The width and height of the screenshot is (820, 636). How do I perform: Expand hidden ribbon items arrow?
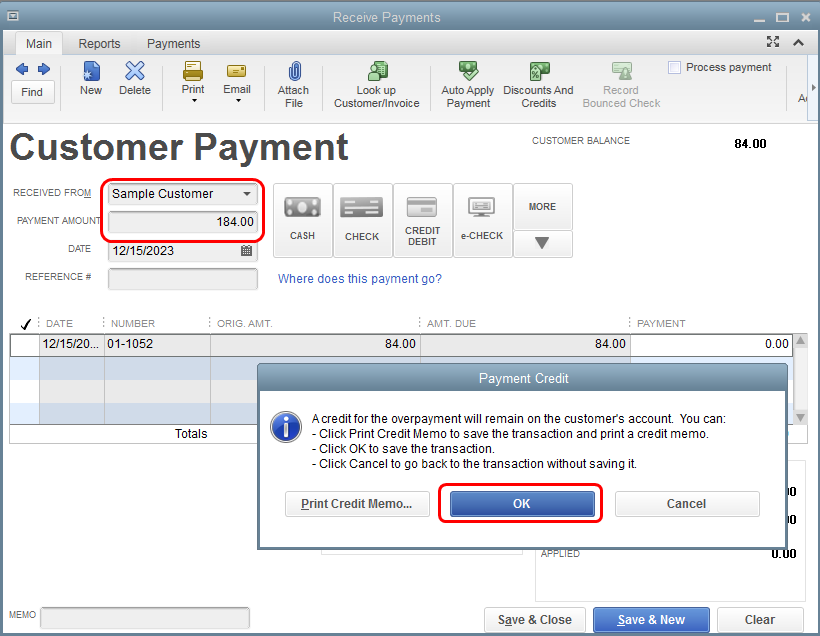click(813, 87)
